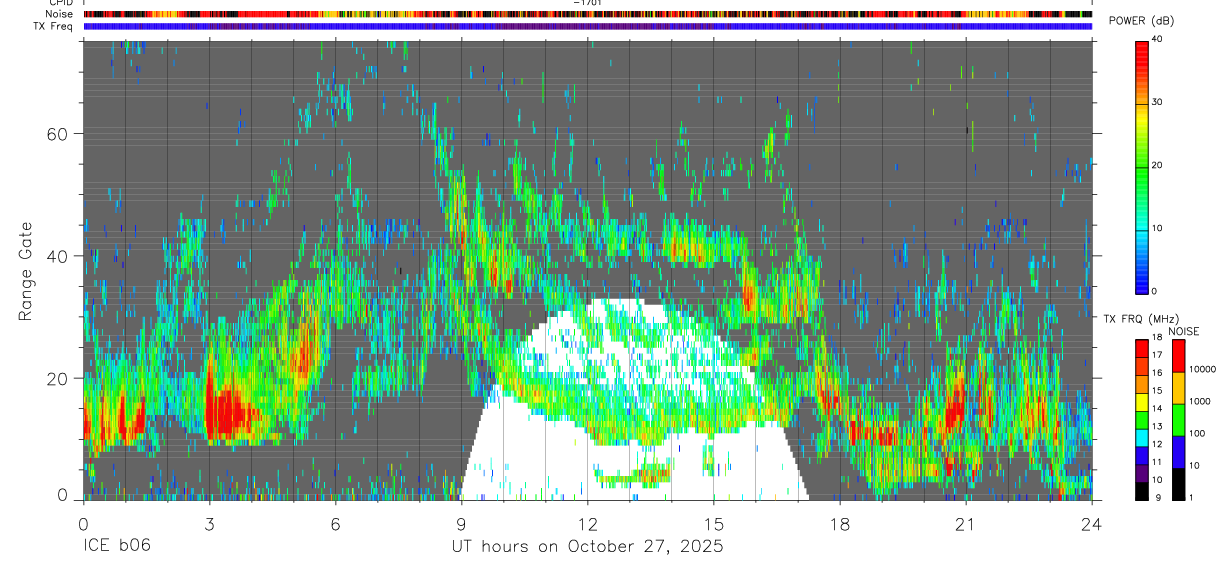The image size is (1228, 567).
Task: Pick the blue segment of noise legend
Action: tap(1178, 452)
